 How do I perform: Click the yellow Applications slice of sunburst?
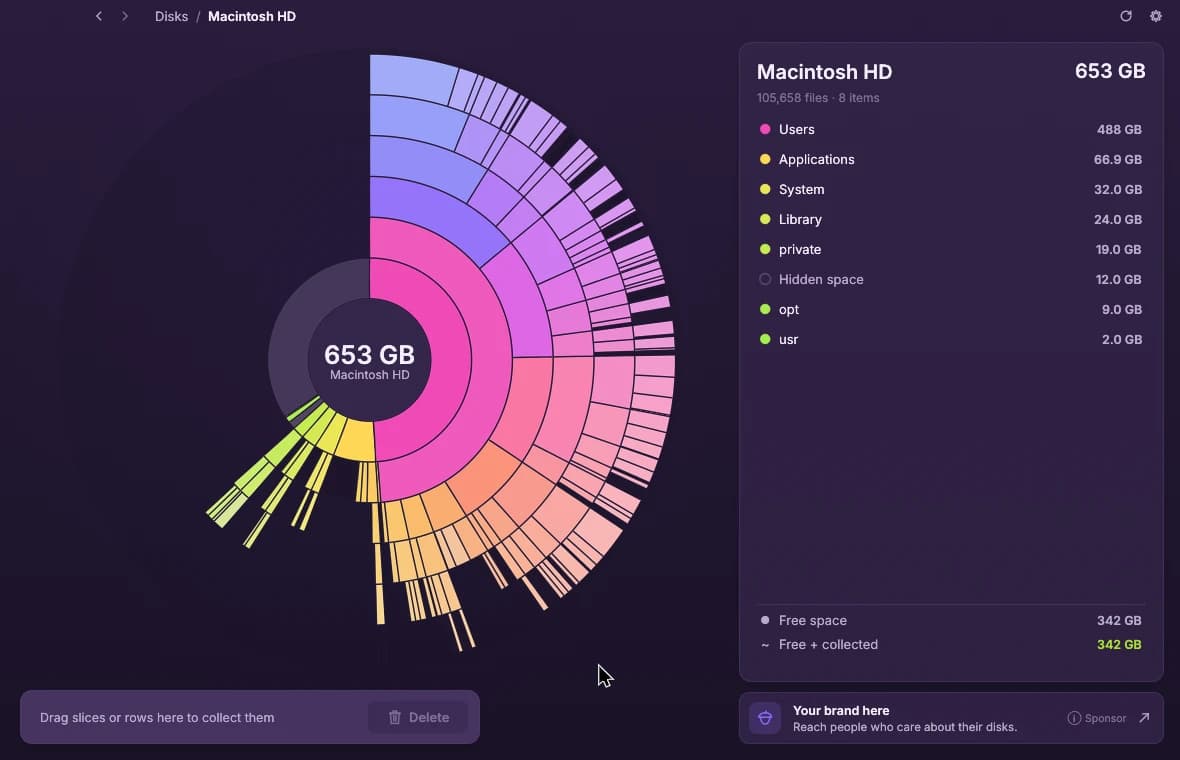pyautogui.click(x=356, y=441)
